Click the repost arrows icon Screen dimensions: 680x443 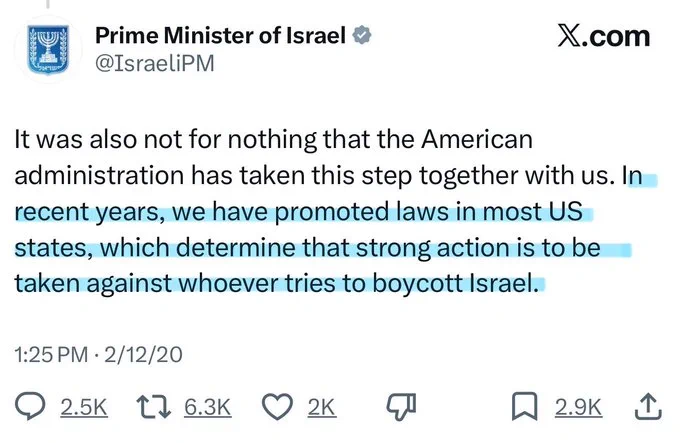click(x=154, y=406)
